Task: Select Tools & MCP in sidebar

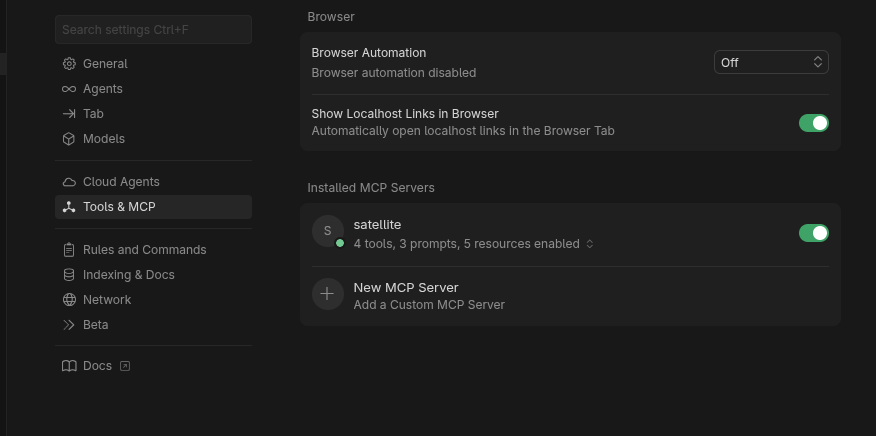Action: pyautogui.click(x=119, y=207)
